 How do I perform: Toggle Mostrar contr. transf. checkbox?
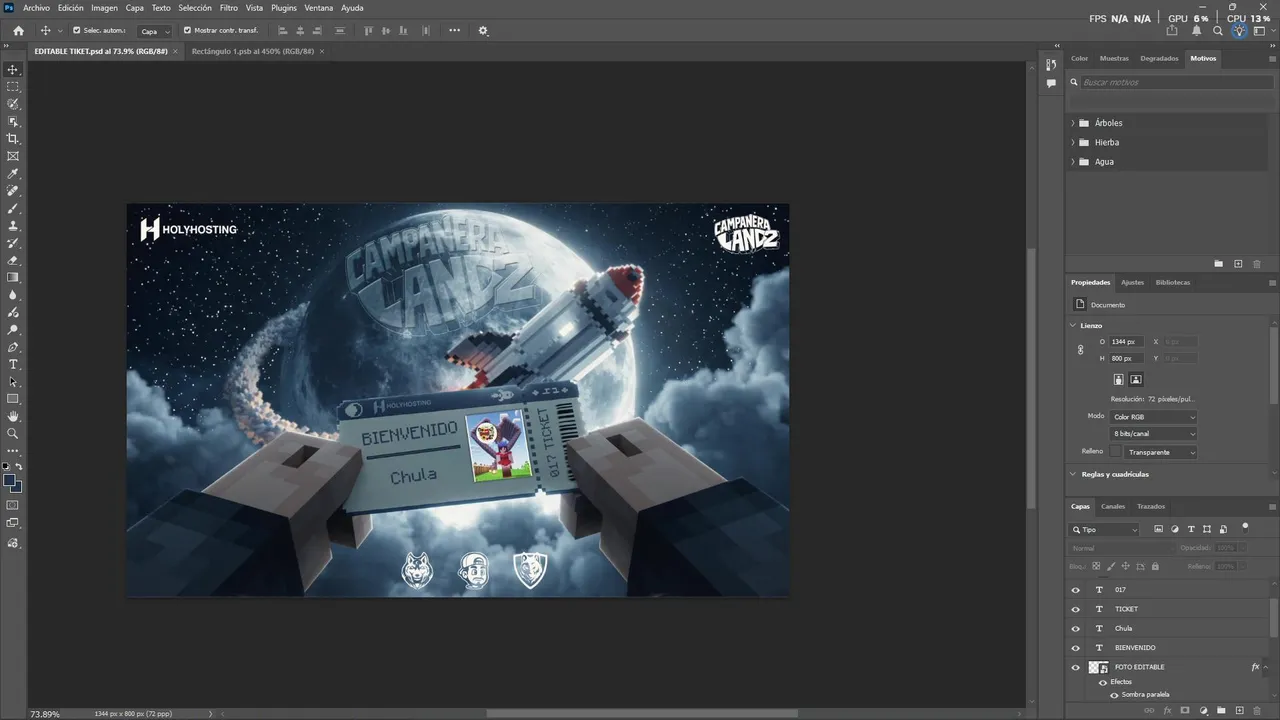coord(187,31)
